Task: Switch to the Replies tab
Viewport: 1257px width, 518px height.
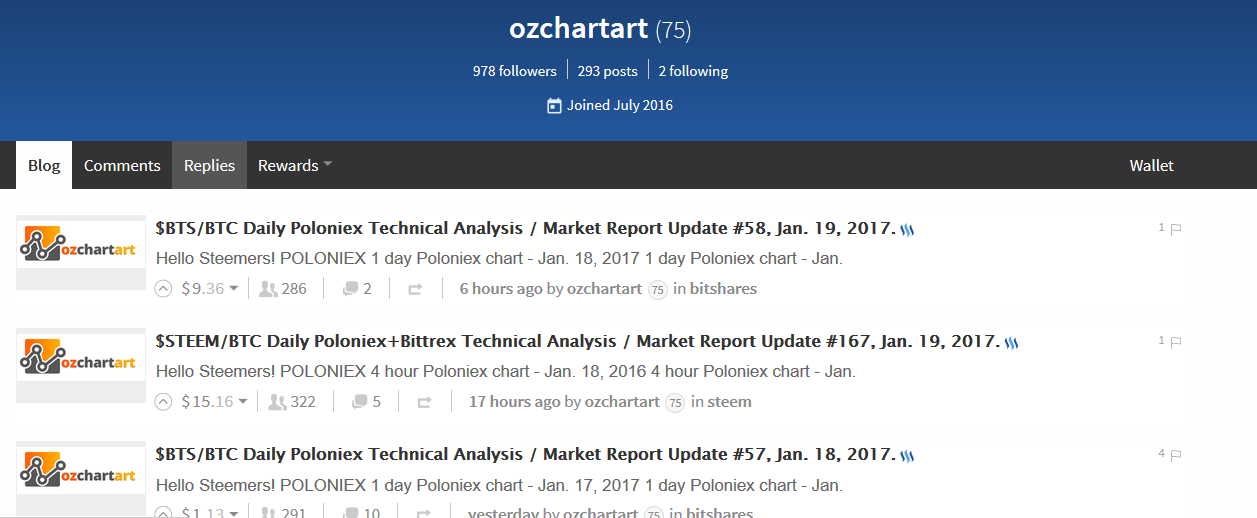Action: [209, 166]
